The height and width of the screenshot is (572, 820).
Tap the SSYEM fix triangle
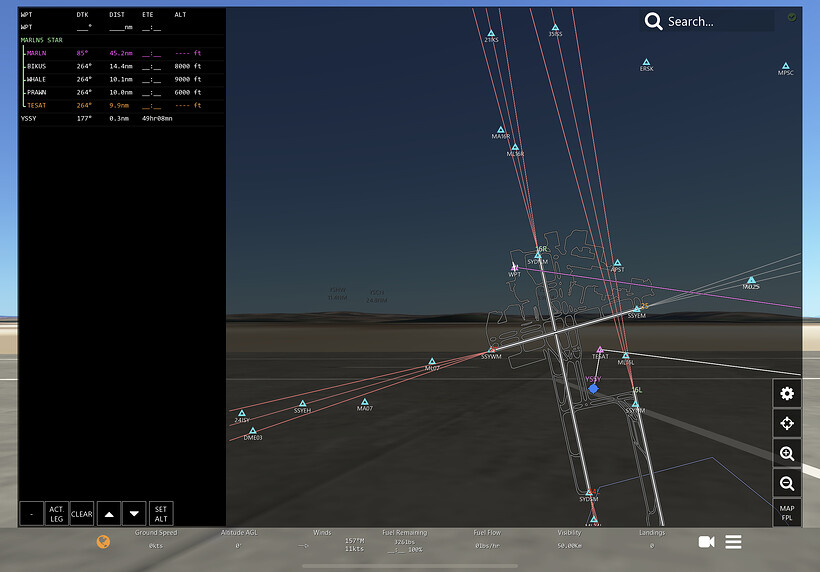637,309
